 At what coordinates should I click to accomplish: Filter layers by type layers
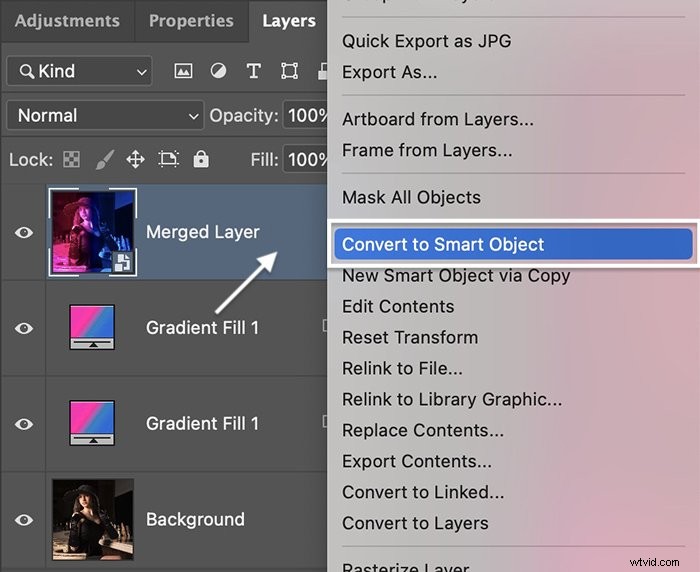click(254, 71)
